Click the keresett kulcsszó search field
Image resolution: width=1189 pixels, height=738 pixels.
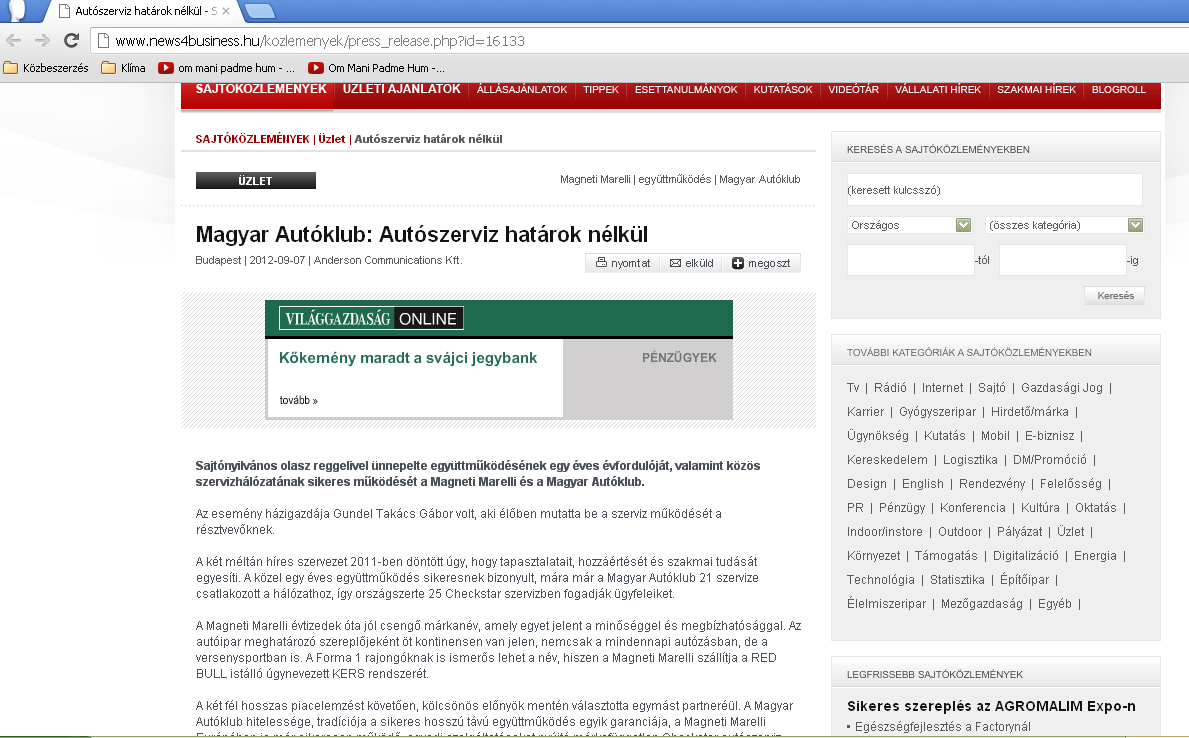click(x=994, y=190)
